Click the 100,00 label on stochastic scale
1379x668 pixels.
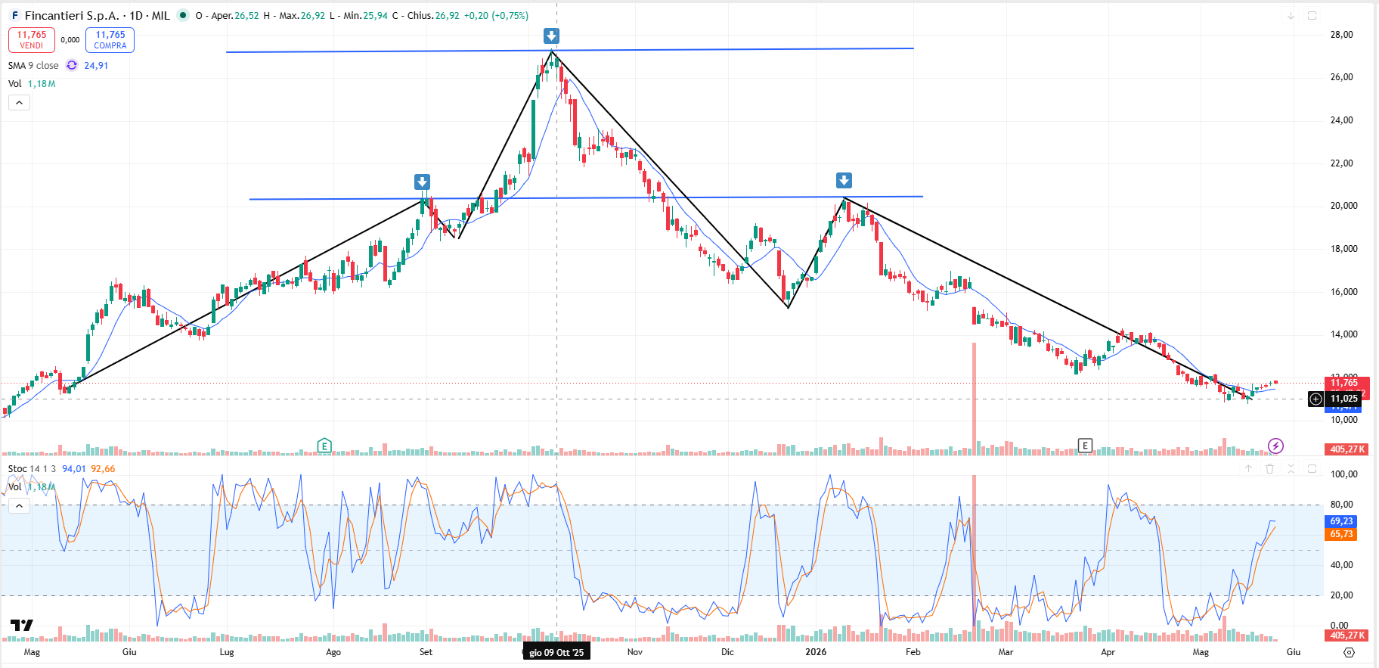[x=1343, y=475]
